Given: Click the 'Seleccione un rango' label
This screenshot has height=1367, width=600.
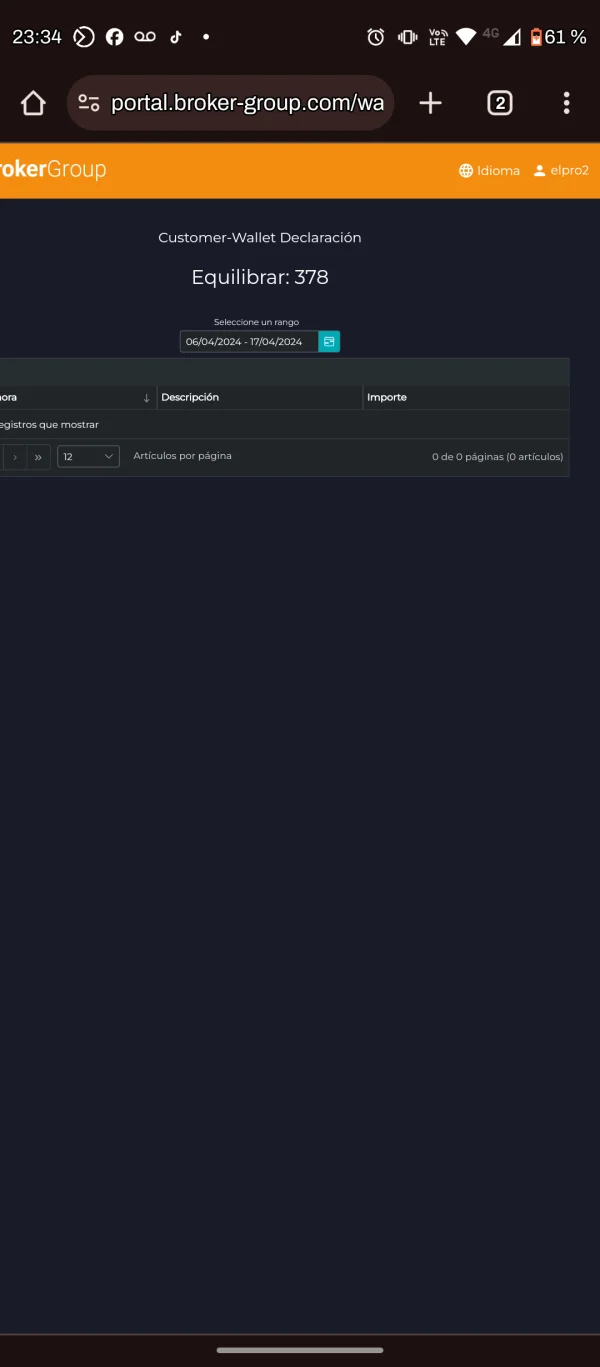Looking at the screenshot, I should click(256, 322).
